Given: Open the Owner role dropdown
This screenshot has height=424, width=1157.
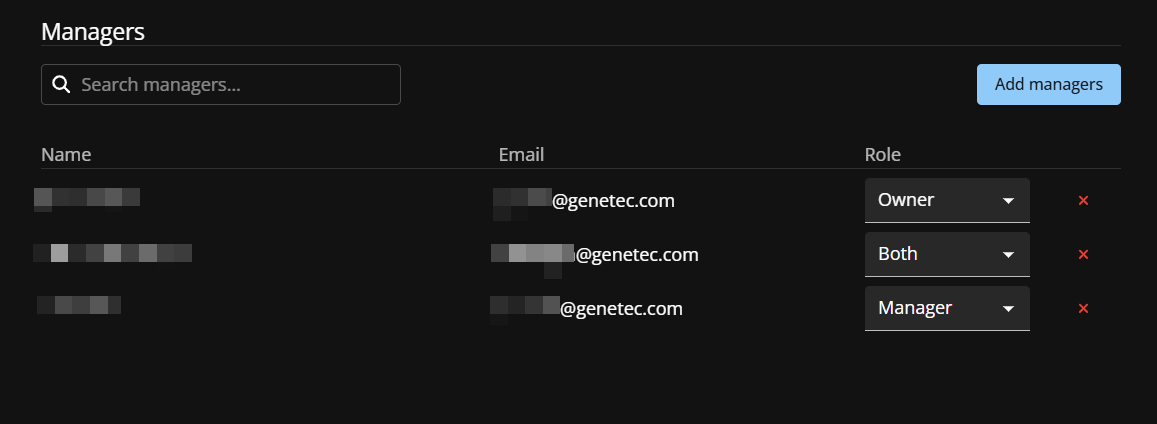Looking at the screenshot, I should click(x=946, y=200).
